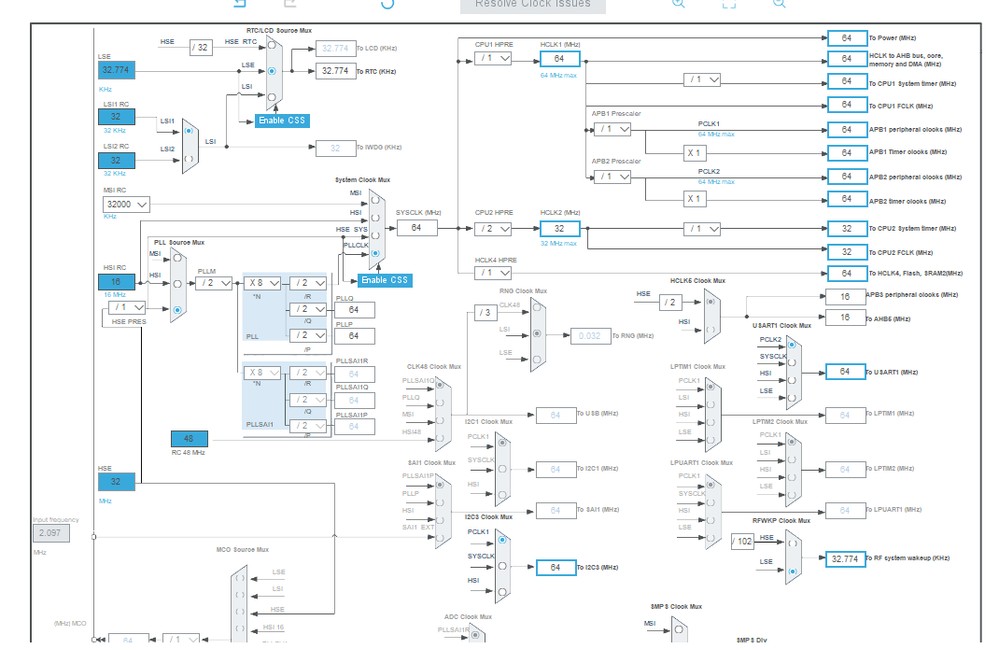Select HSI input in System Clock Mux

pyautogui.click(x=375, y=218)
